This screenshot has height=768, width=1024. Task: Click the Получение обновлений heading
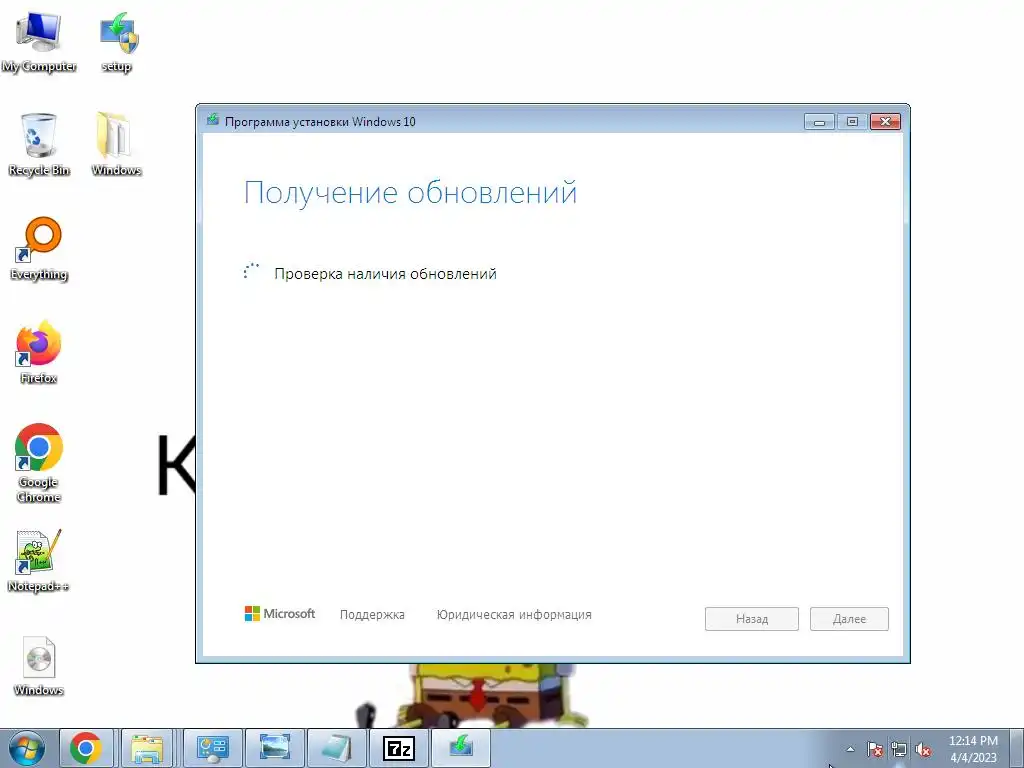pyautogui.click(x=410, y=193)
